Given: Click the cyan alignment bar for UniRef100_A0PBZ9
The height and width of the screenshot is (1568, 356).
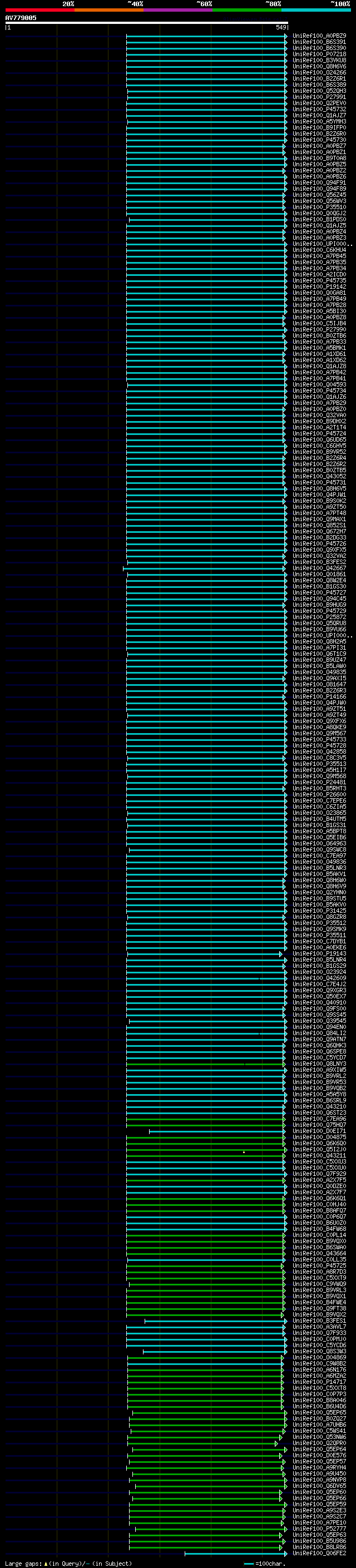Looking at the screenshot, I should [x=207, y=36].
